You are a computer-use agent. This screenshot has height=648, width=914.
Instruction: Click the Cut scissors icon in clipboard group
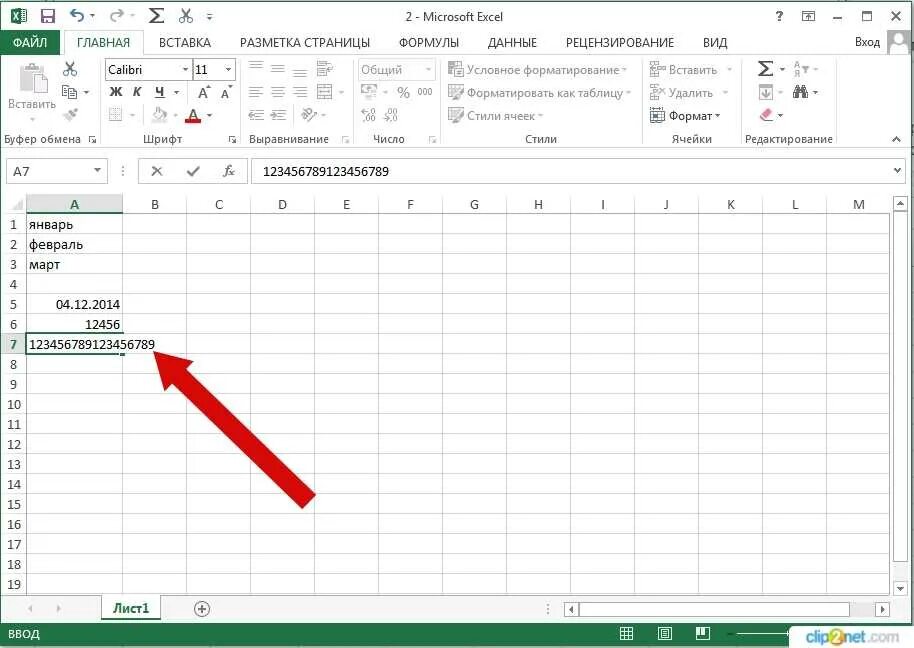[x=70, y=69]
